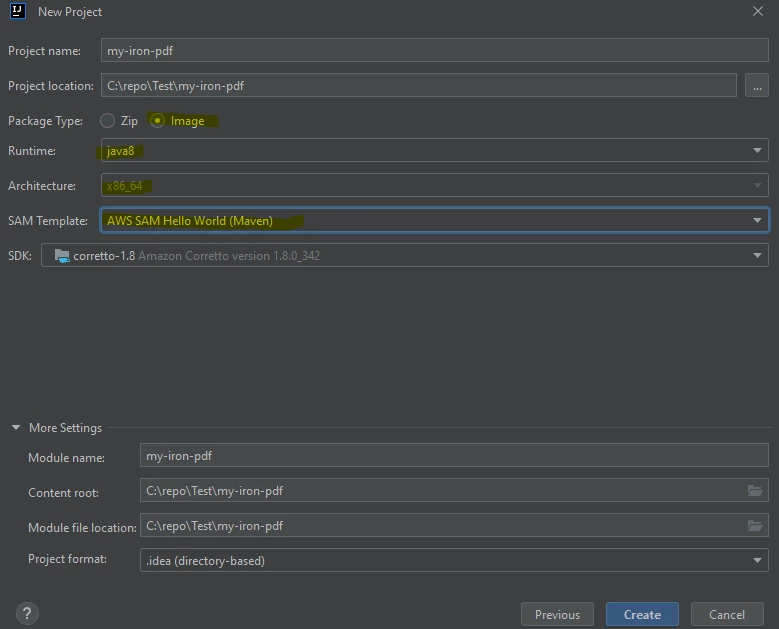Close the New Project dialog
Image resolution: width=779 pixels, height=629 pixels.
coord(758,11)
